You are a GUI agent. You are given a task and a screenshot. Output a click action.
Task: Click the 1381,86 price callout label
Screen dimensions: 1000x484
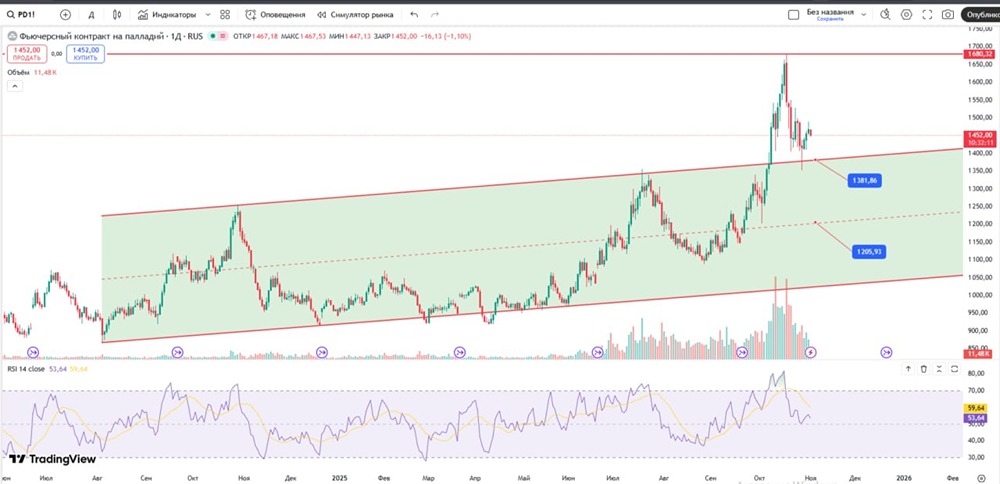[x=864, y=181]
